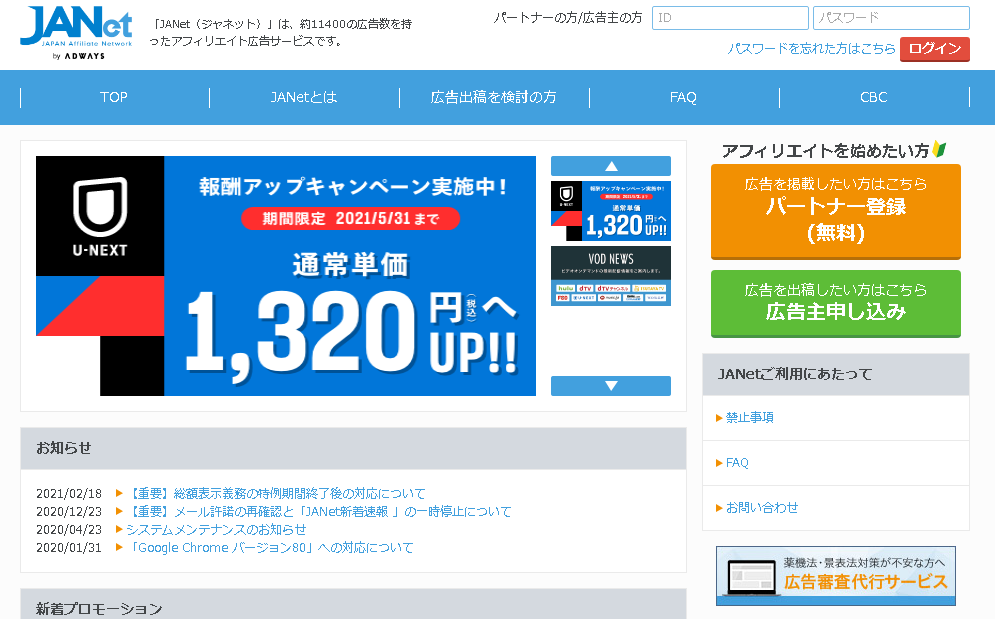
Task: Click the date 2020/04/23 in notices
Action: (69, 529)
